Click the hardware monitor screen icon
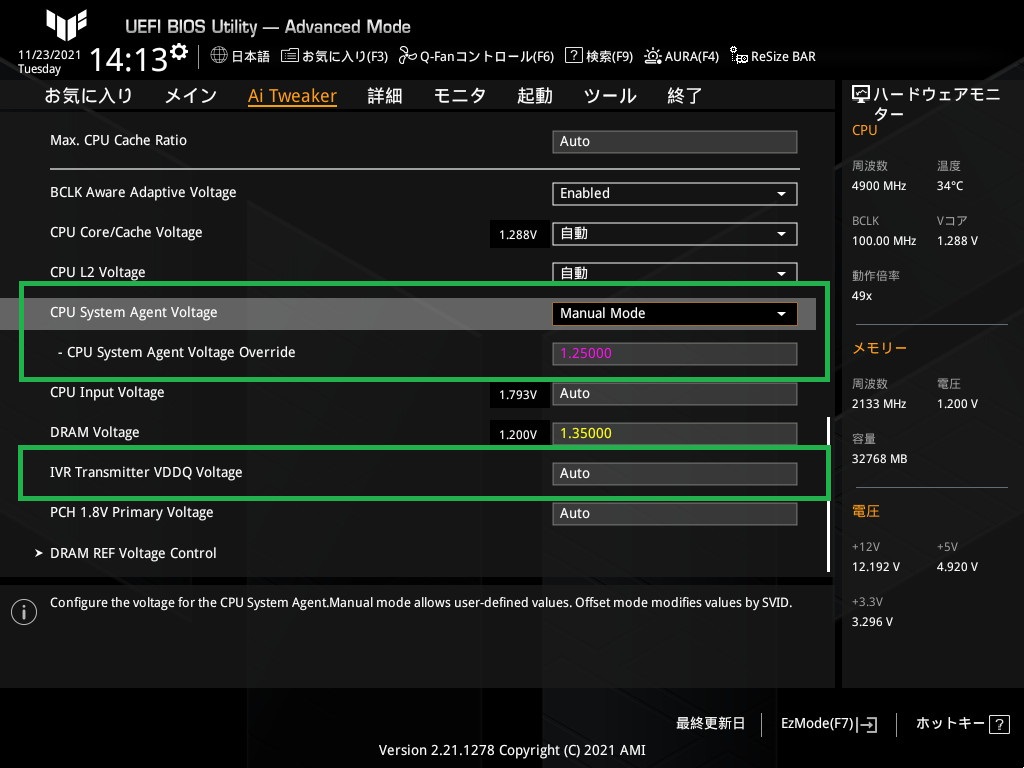1024x768 pixels. (861, 95)
